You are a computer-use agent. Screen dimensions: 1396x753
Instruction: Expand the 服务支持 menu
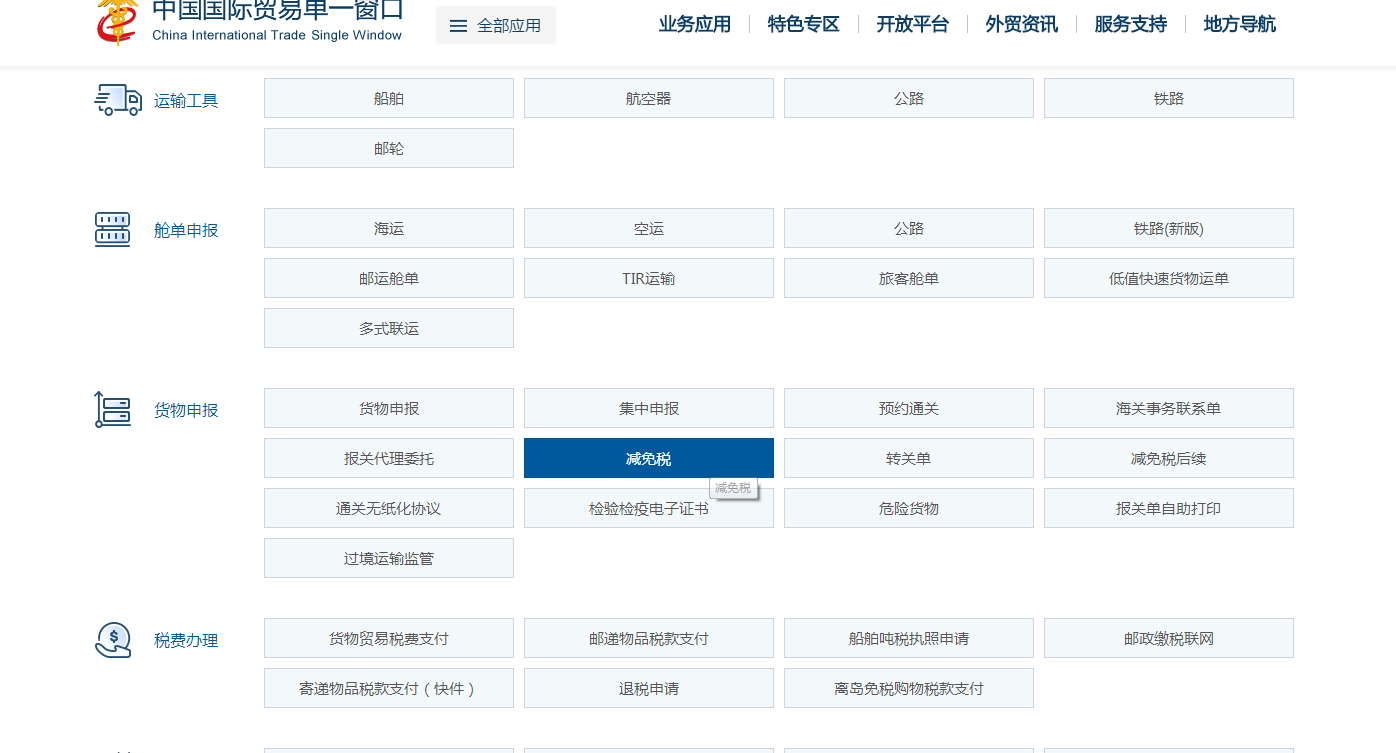1131,24
